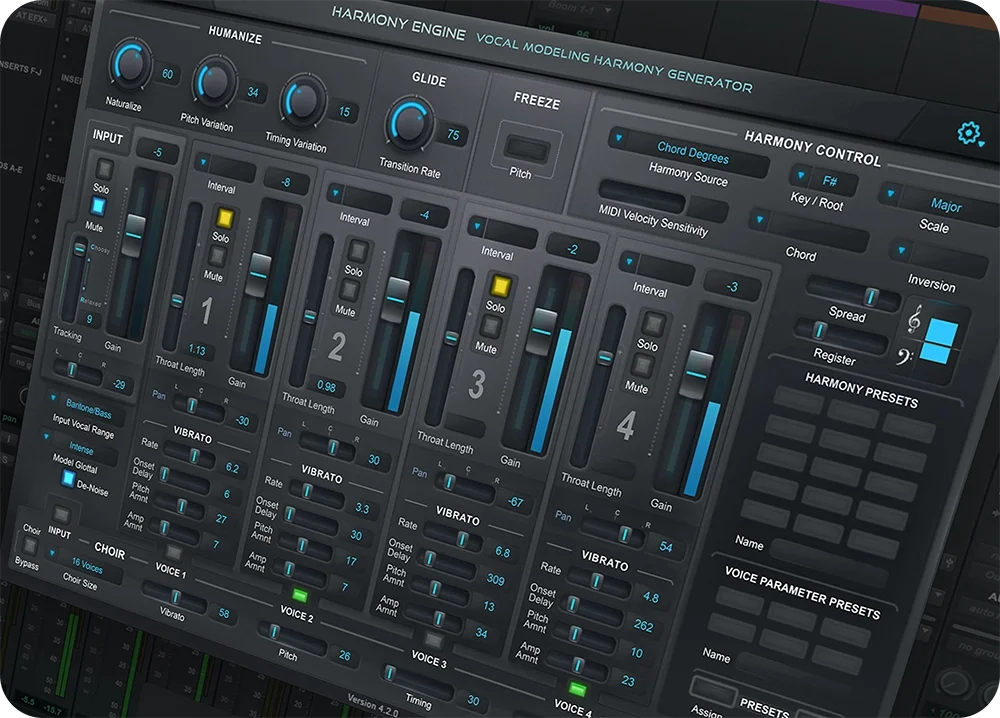
Task: Toggle Mute on voice 2
Action: pos(349,290)
